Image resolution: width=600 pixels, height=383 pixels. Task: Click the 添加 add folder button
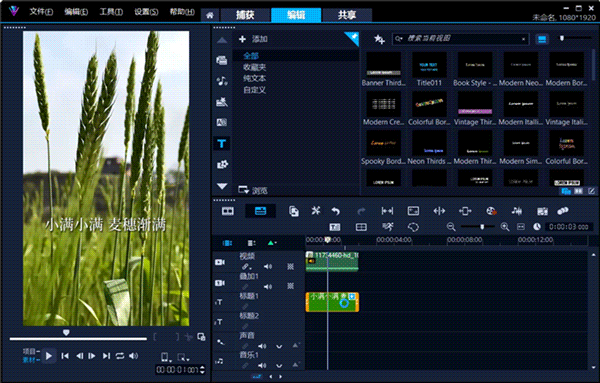tap(253, 39)
